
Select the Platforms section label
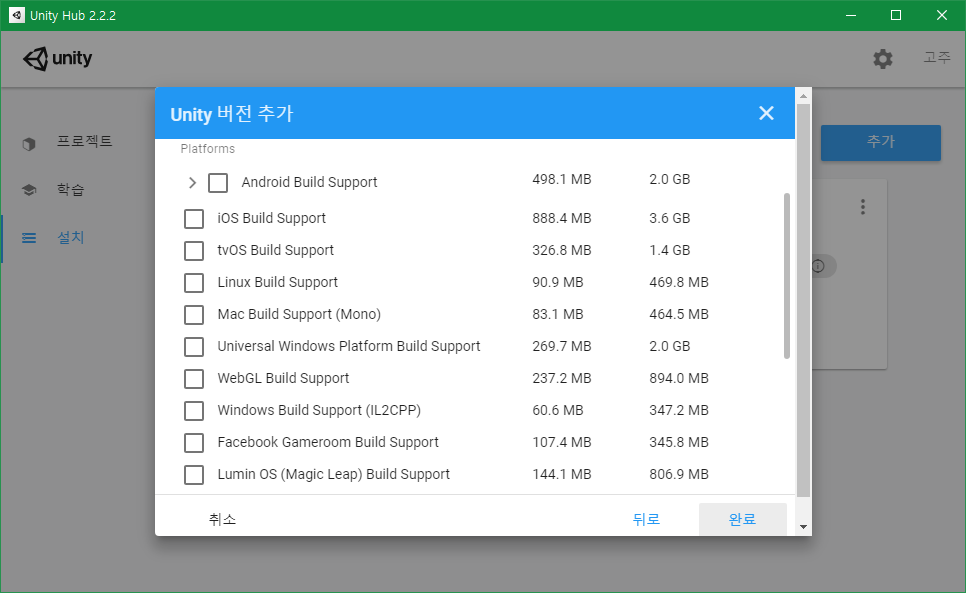click(208, 149)
